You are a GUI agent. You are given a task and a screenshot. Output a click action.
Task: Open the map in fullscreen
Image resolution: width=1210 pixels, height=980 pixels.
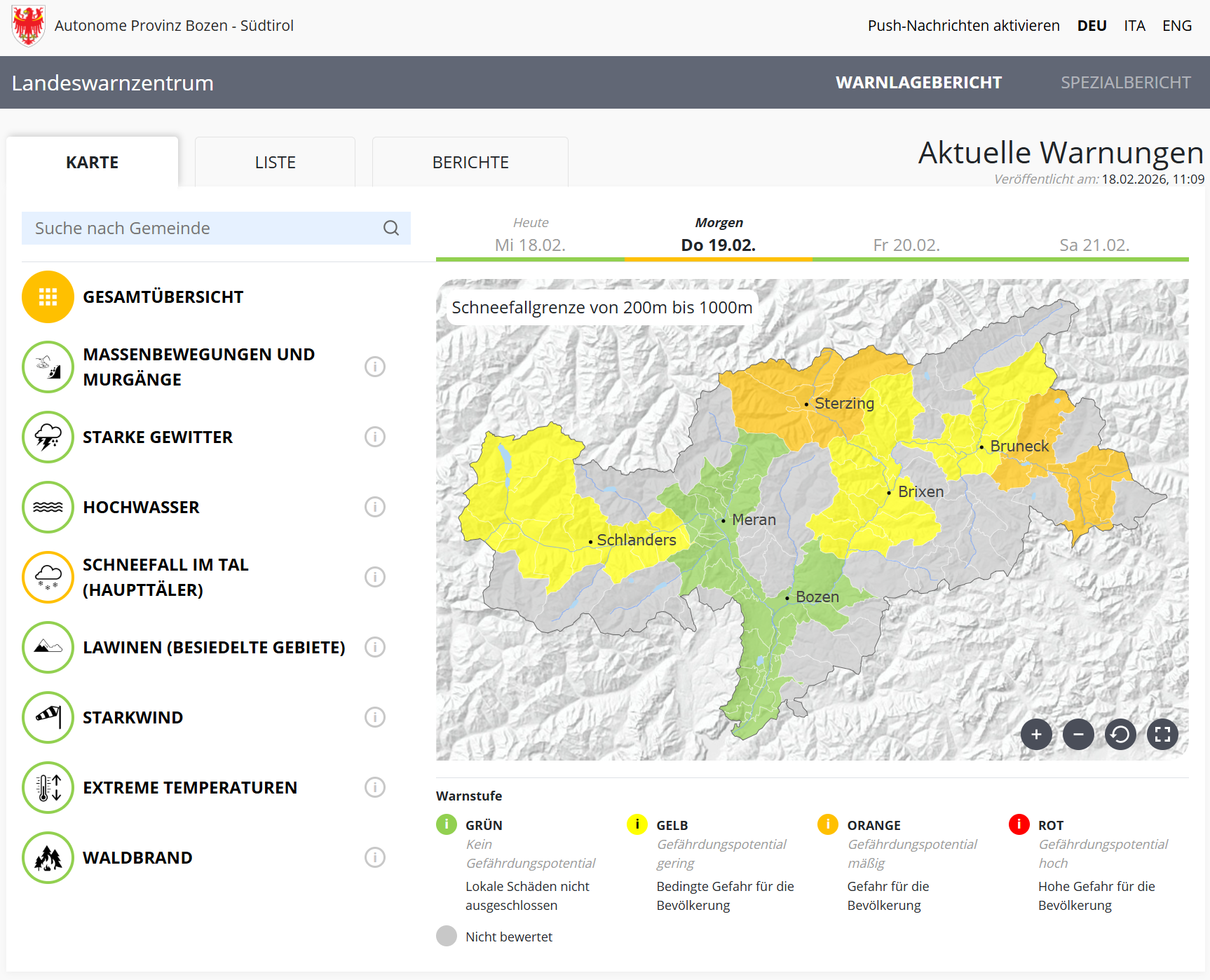(x=1162, y=735)
